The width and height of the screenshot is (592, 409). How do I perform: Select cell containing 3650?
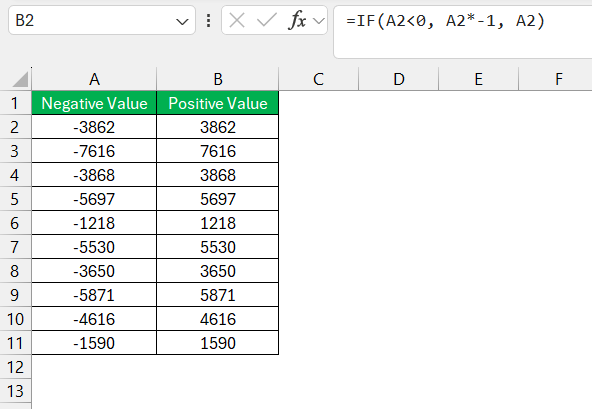pyautogui.click(x=217, y=271)
